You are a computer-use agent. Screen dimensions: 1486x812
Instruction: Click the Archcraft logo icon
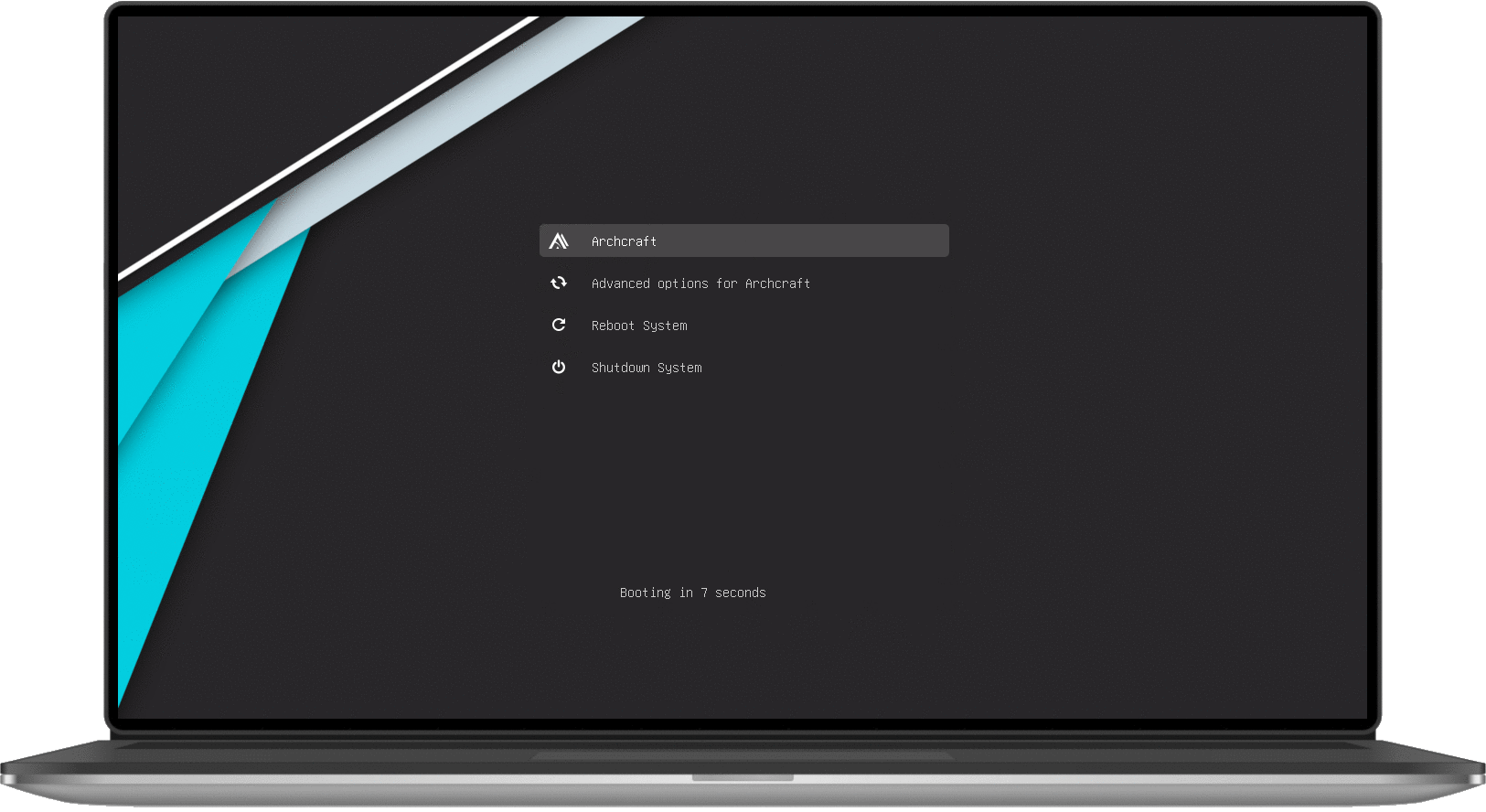point(559,241)
